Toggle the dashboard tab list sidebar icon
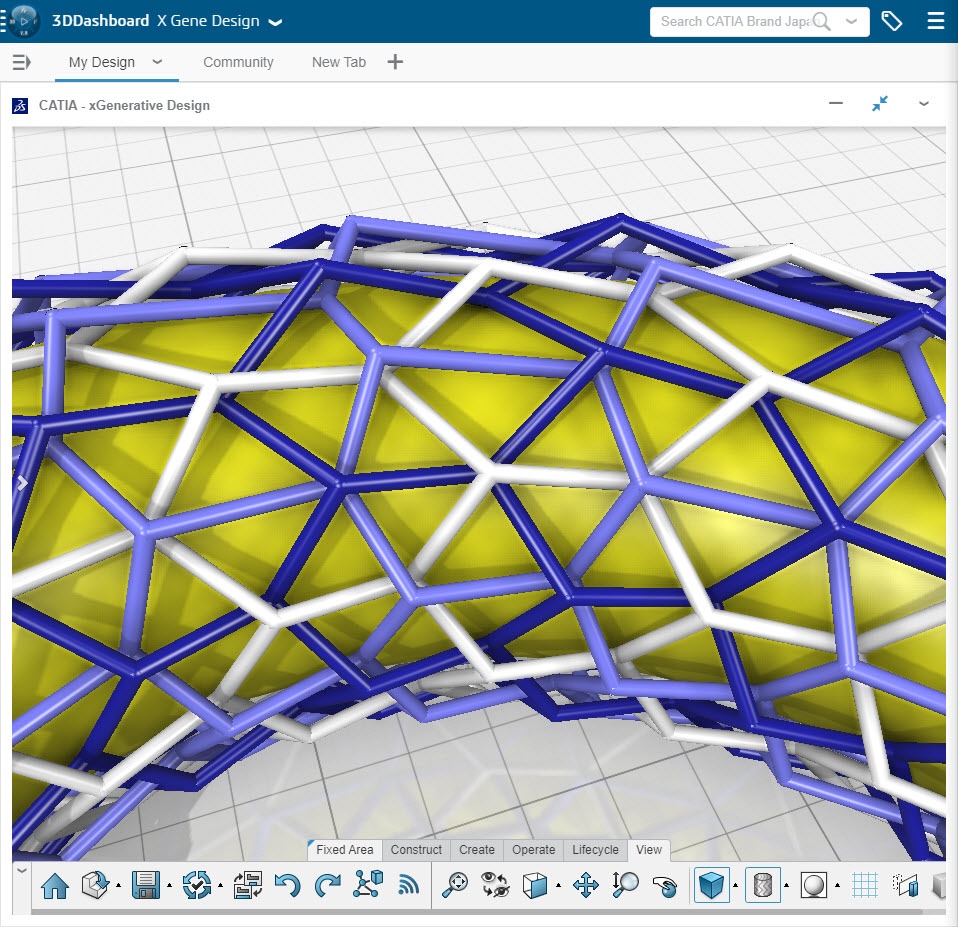Viewport: 958px width, 927px height. pos(22,62)
